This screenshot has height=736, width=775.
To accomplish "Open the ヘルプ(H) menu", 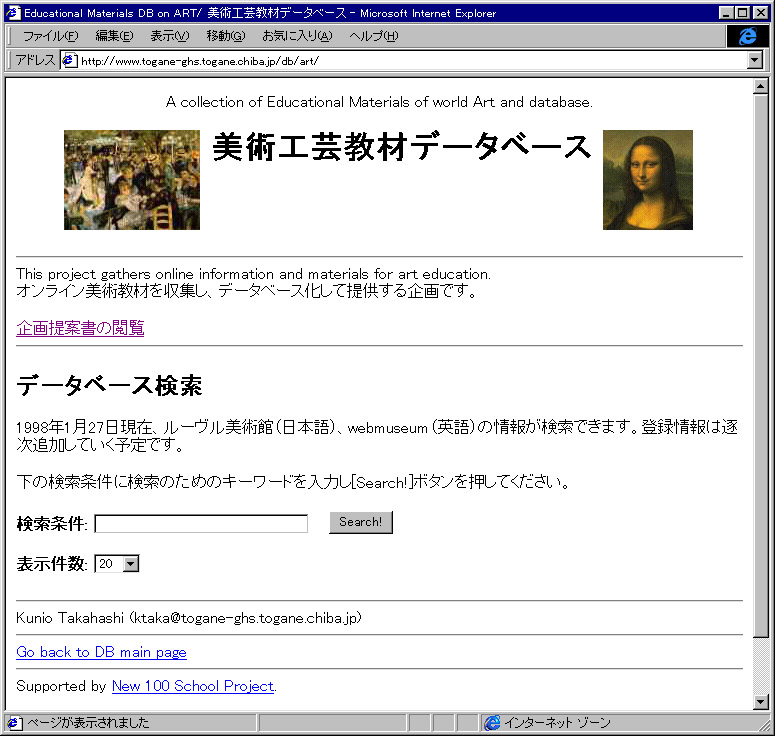I will coord(373,36).
